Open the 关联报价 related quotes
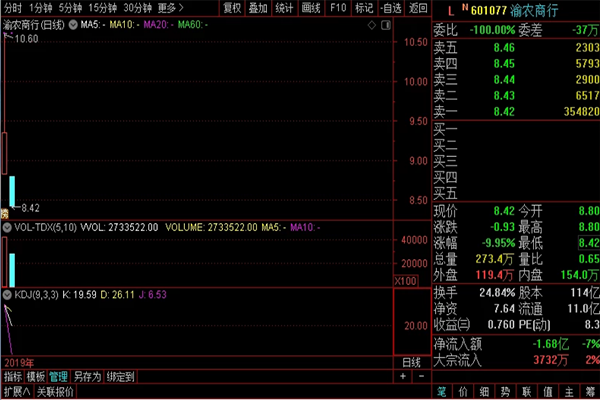The width and height of the screenshot is (600, 400). (x=55, y=392)
